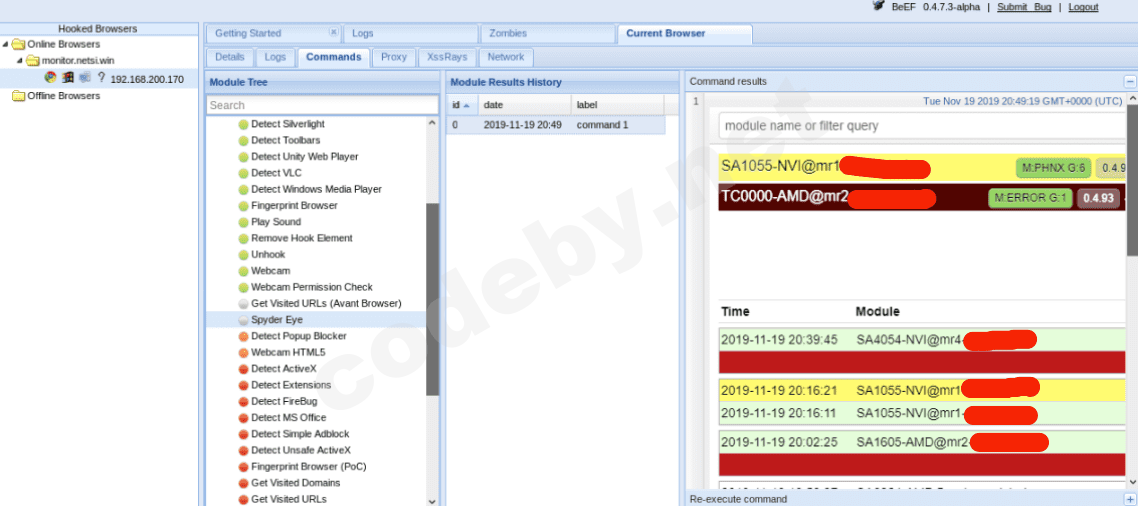Click the Module Tree search field

click(322, 105)
